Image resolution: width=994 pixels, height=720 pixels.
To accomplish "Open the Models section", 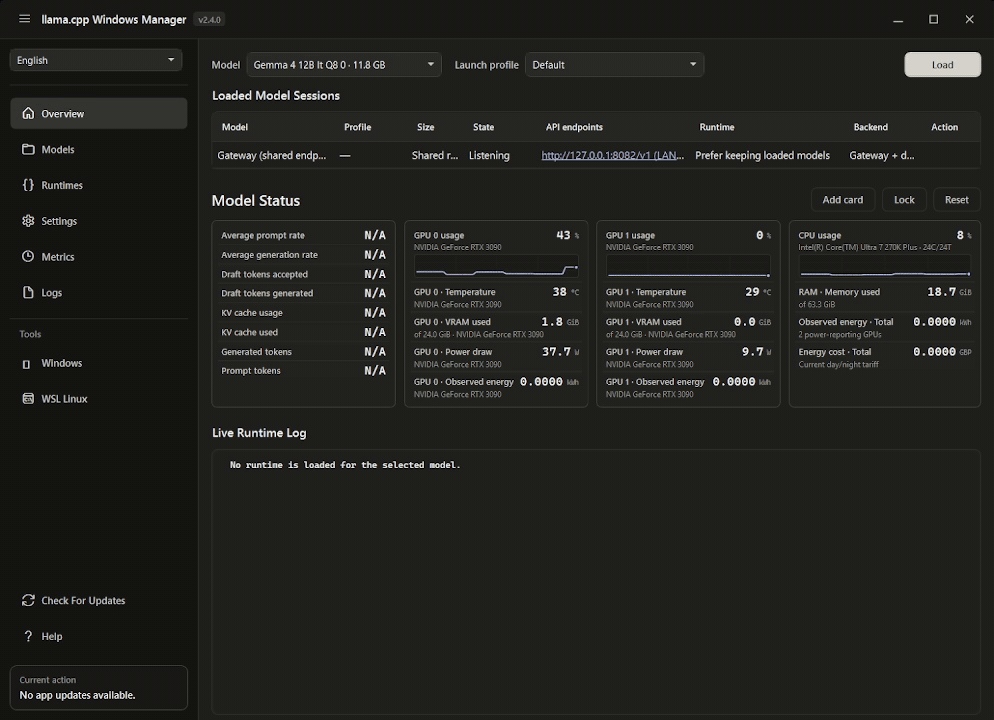I will (99, 149).
